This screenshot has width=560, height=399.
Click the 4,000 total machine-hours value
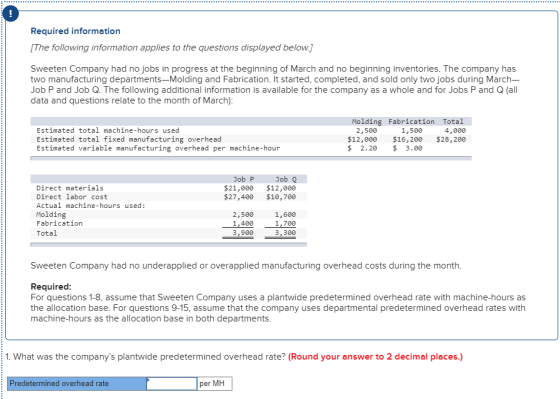tap(455, 130)
